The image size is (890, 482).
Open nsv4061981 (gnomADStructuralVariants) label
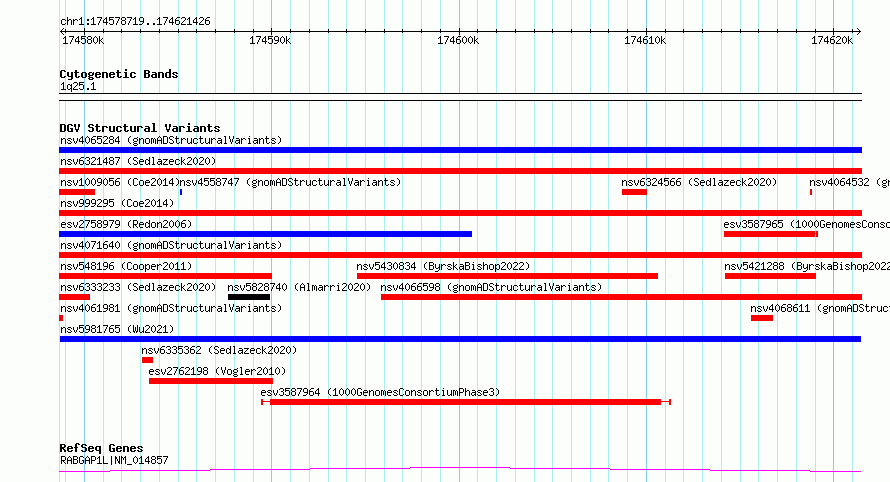pos(171,308)
